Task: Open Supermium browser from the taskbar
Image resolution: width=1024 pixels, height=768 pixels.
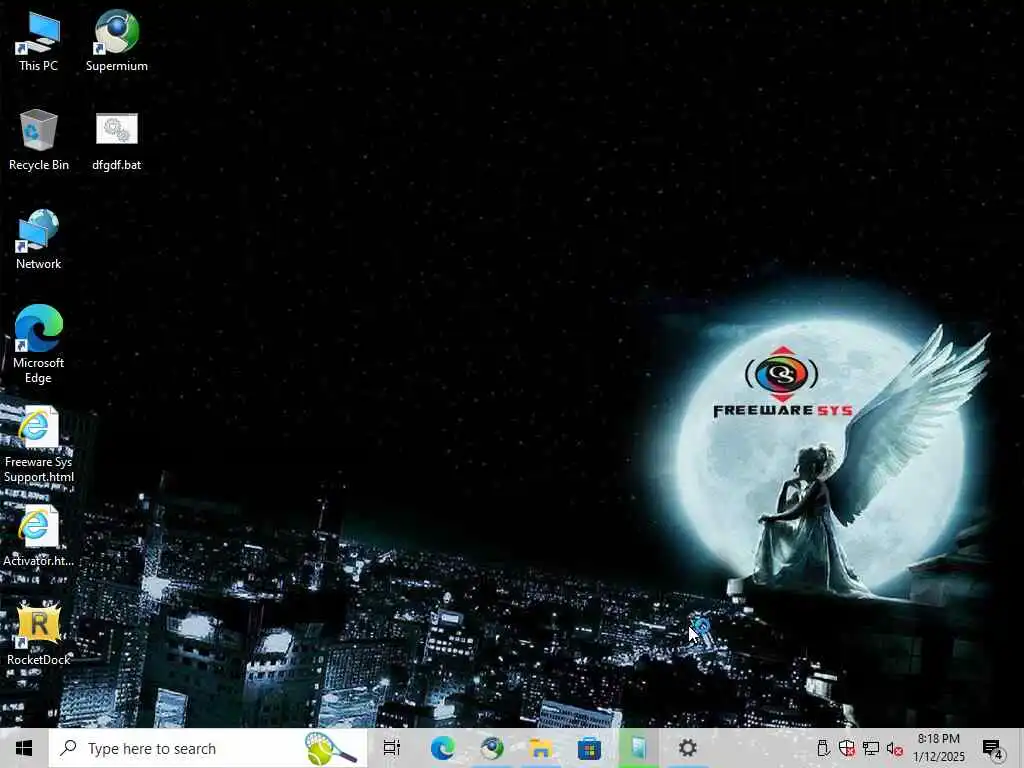Action: (x=492, y=748)
